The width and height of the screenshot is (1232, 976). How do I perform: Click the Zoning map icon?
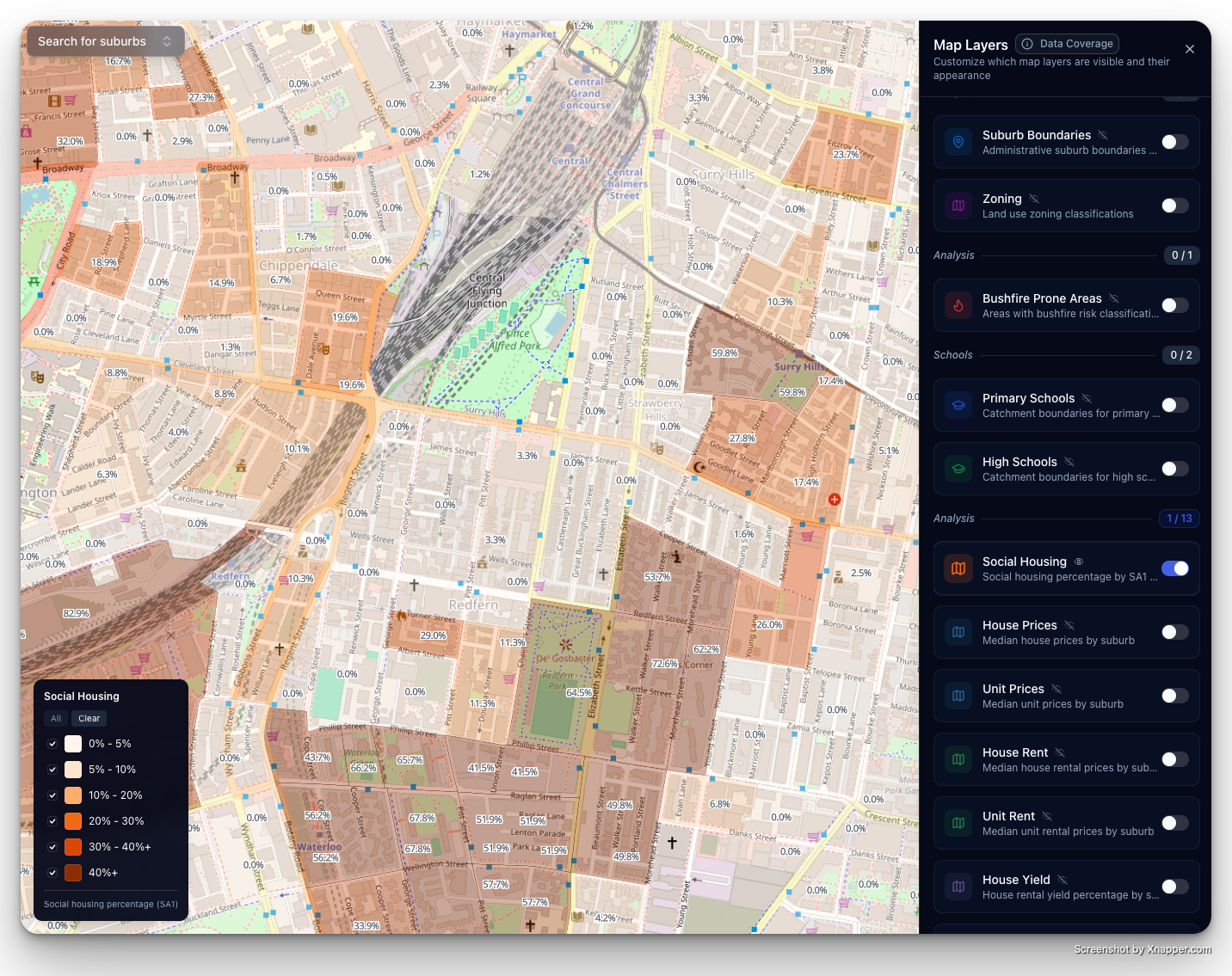click(x=958, y=206)
